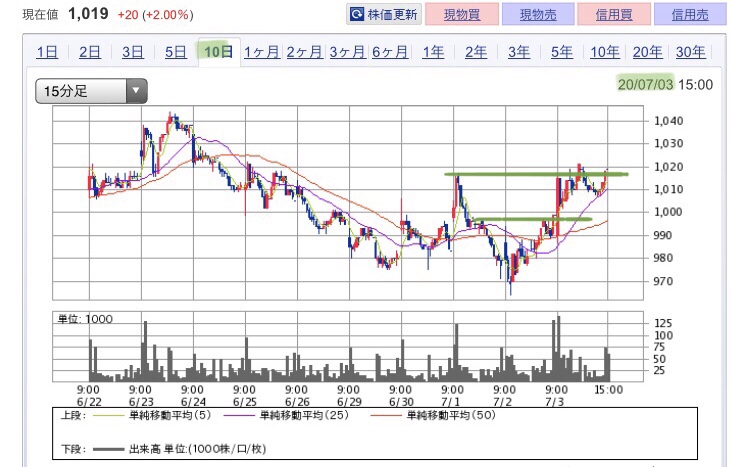Click the arrow of the 15分足 dropdown
This screenshot has height=467, width=731.
(x=136, y=91)
